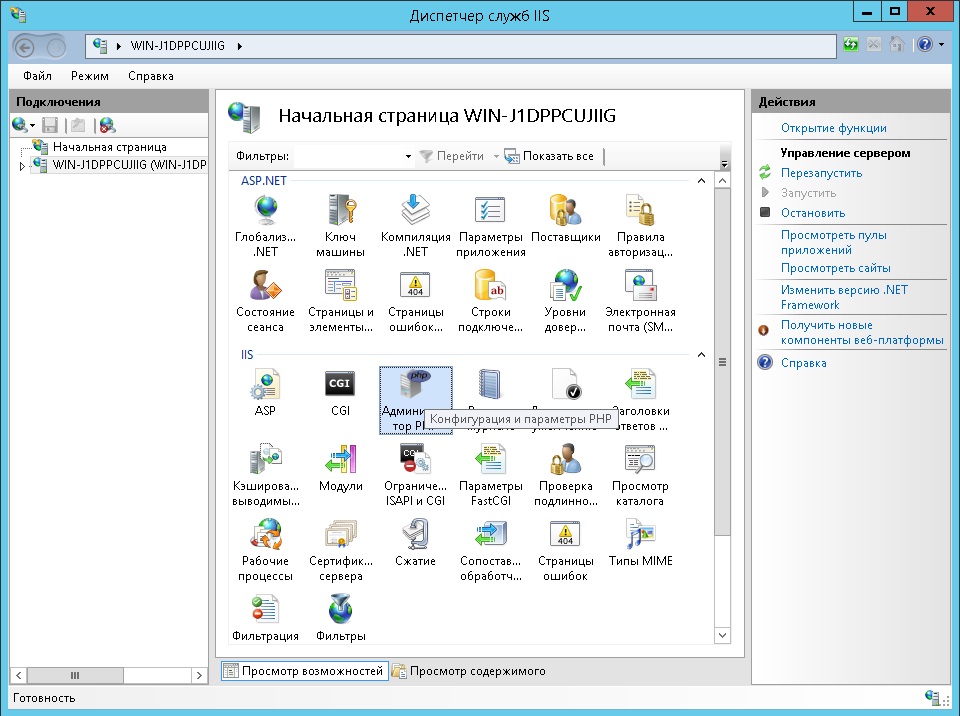
Task: Click Просмотреть сайты link
Action: pos(835,268)
